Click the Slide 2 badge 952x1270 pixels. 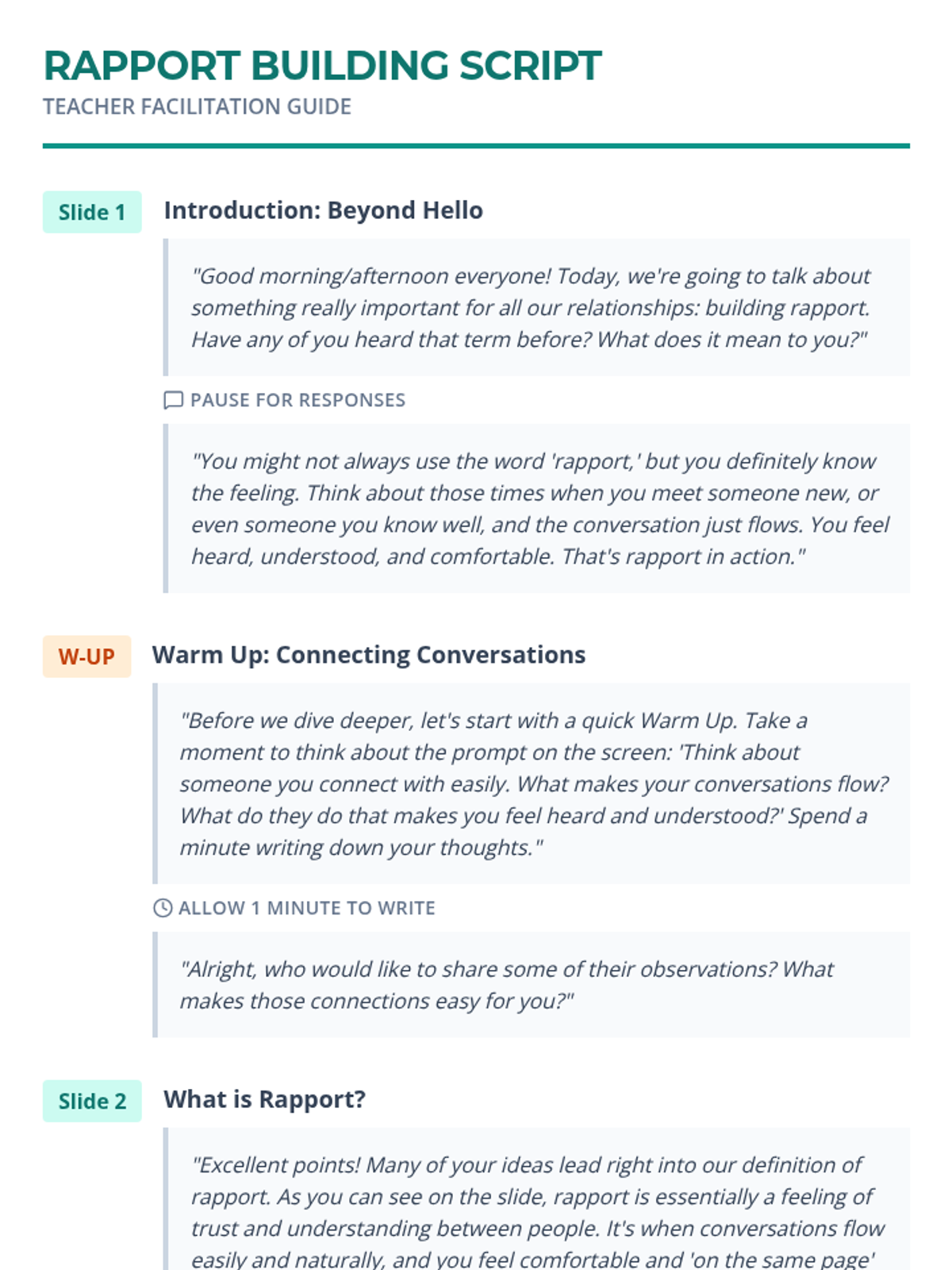[92, 1101]
